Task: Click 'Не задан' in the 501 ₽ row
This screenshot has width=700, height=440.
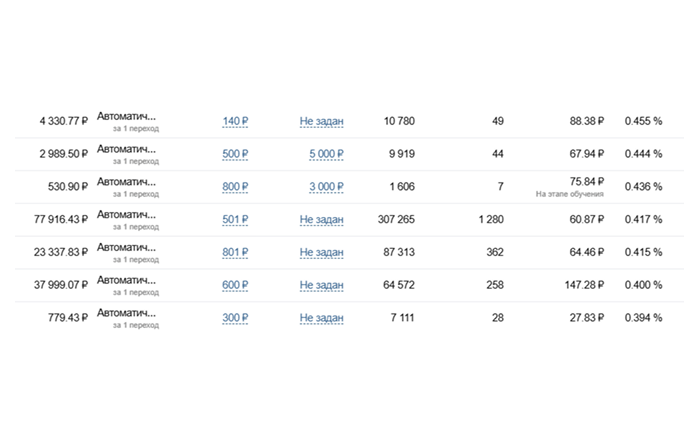Action: 321,220
